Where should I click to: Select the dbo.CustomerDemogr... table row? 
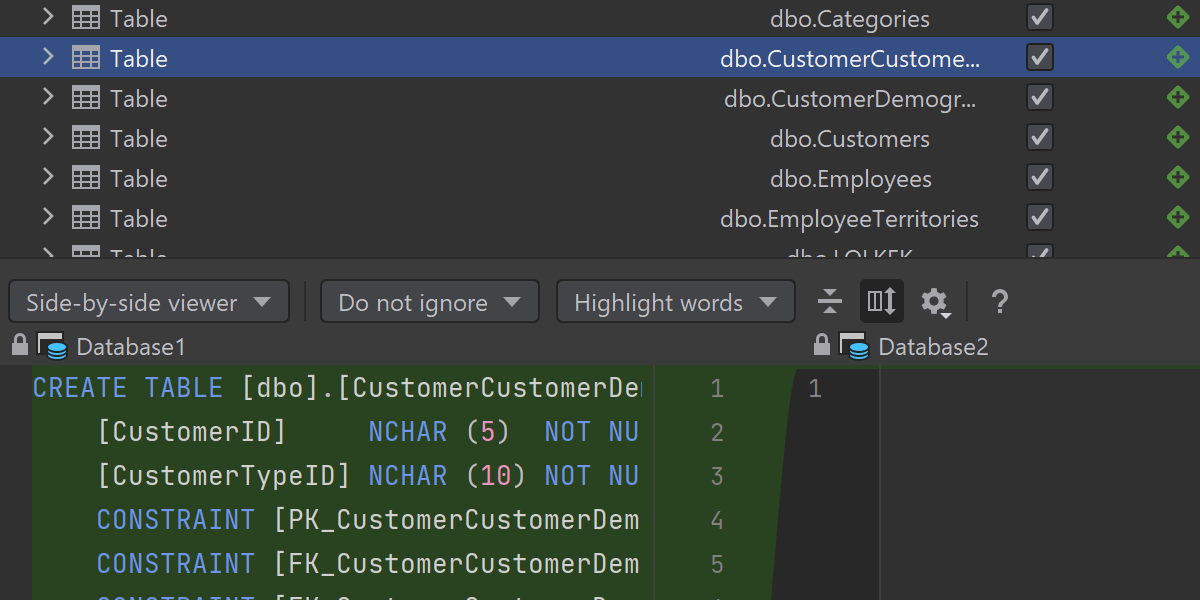click(x=849, y=99)
